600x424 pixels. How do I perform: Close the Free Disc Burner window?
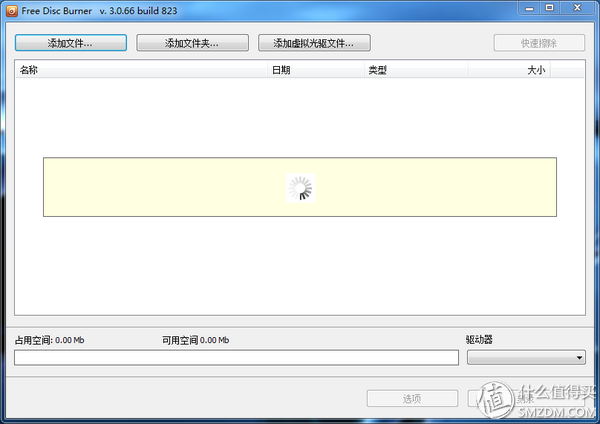coord(577,8)
